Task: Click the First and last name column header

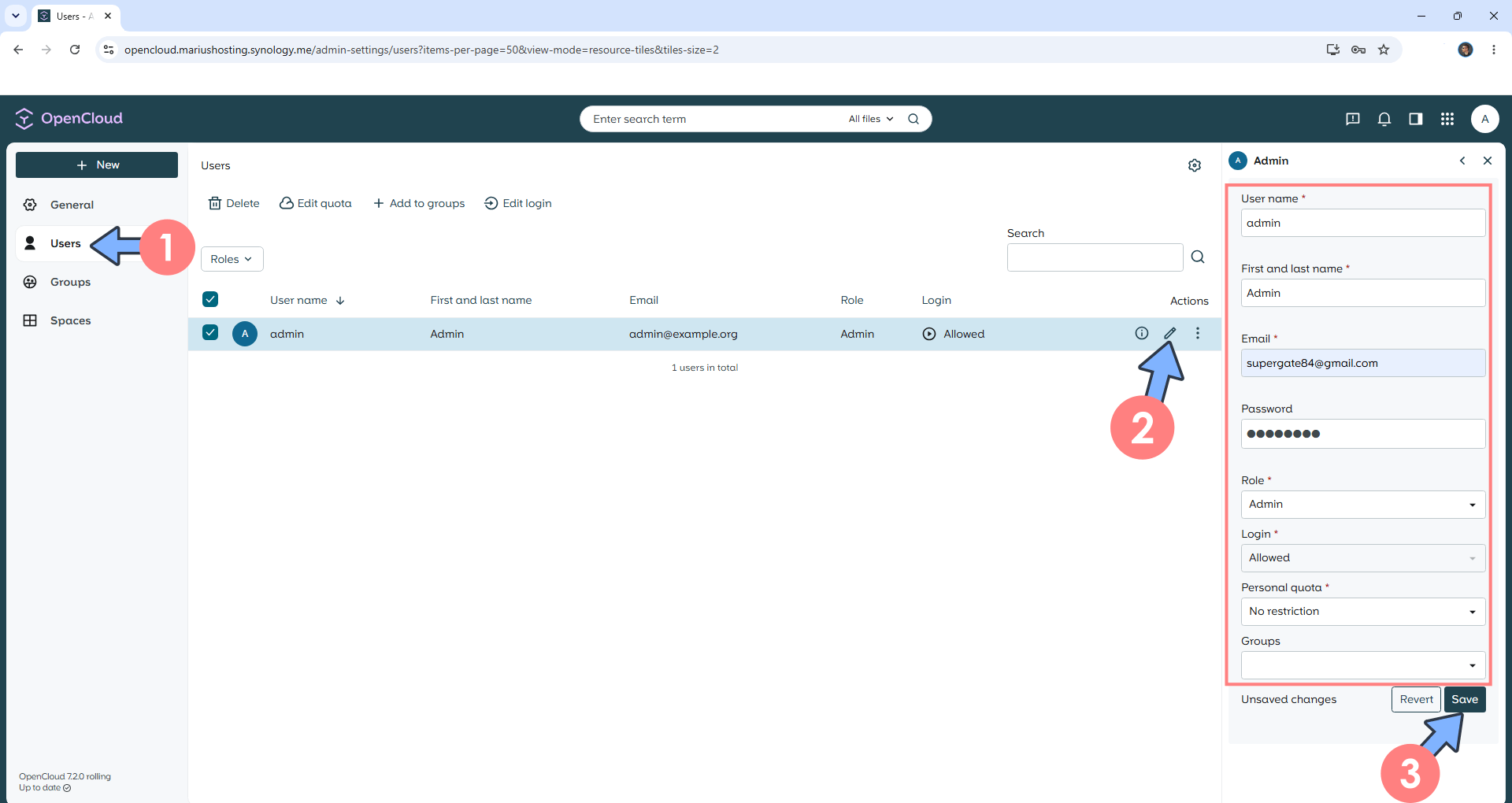Action: [481, 300]
